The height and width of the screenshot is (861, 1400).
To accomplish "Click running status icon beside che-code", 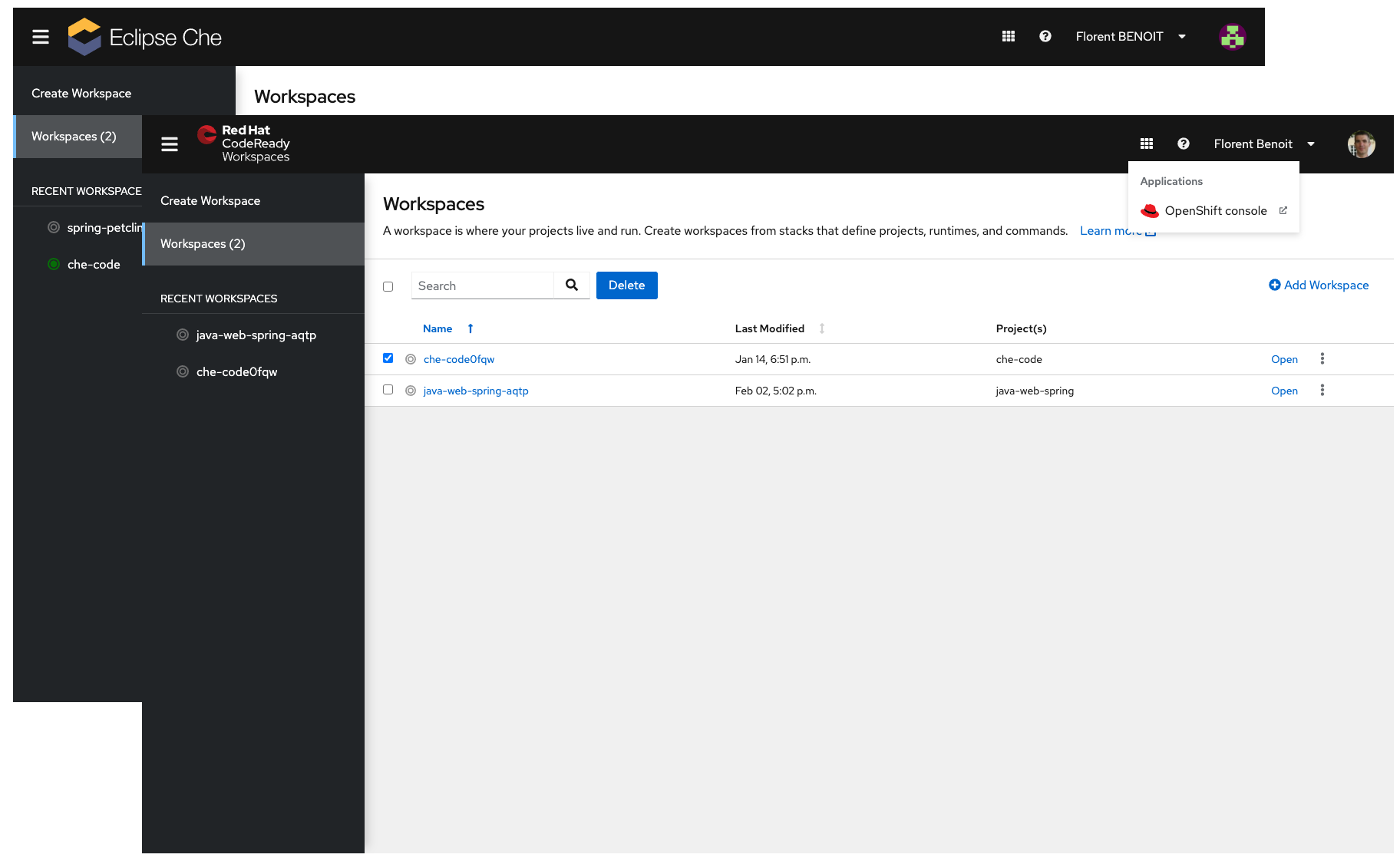I will (x=54, y=264).
